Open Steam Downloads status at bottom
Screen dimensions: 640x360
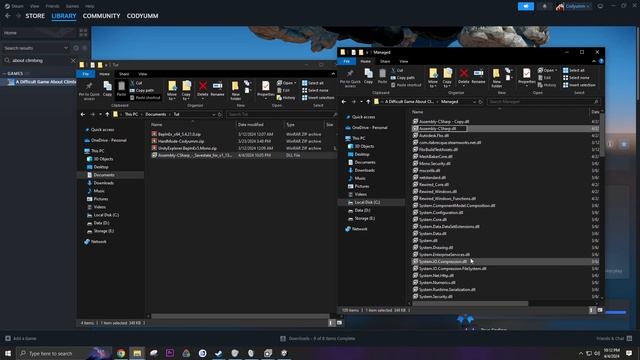click(318, 338)
